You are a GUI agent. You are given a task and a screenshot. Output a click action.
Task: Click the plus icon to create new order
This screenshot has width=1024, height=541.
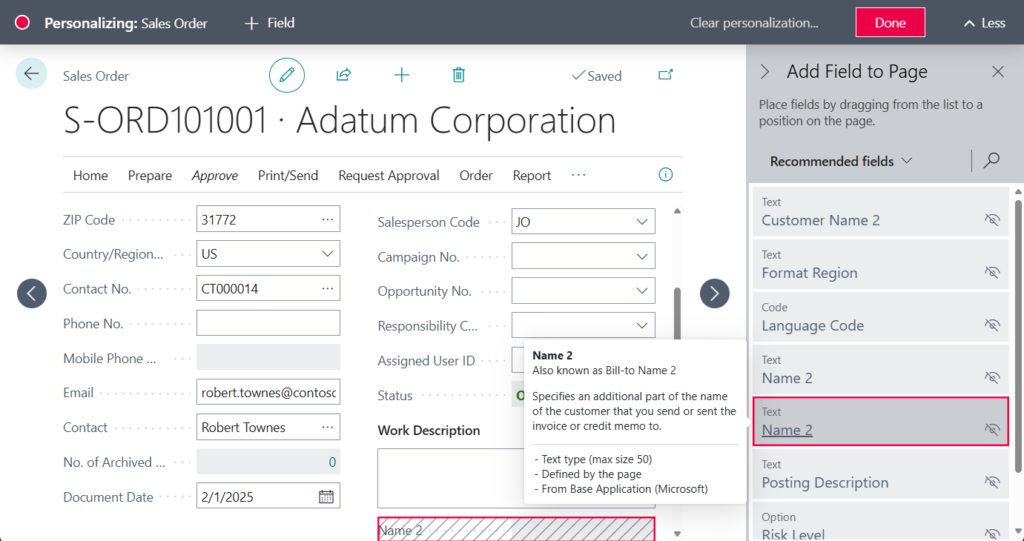401,75
